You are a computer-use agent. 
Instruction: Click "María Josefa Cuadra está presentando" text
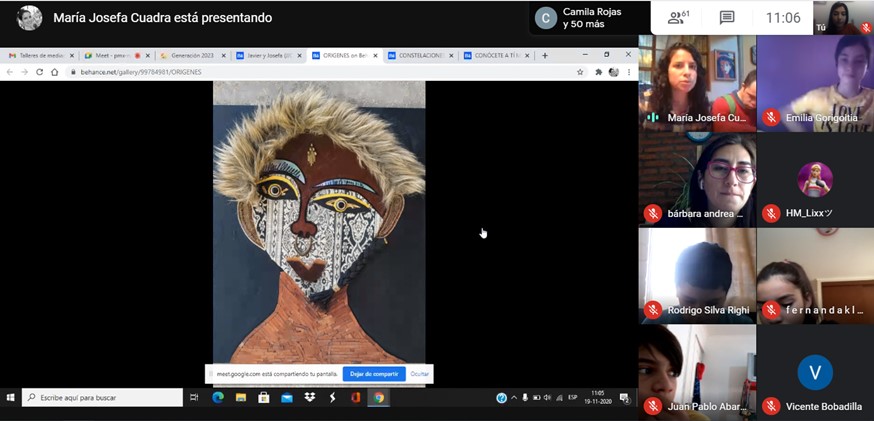coord(163,18)
